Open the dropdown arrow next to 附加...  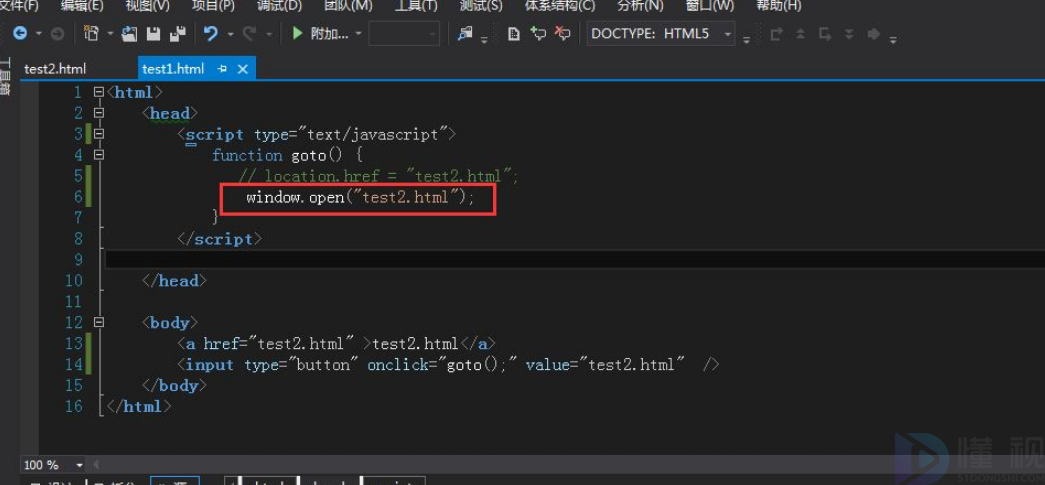(x=359, y=33)
